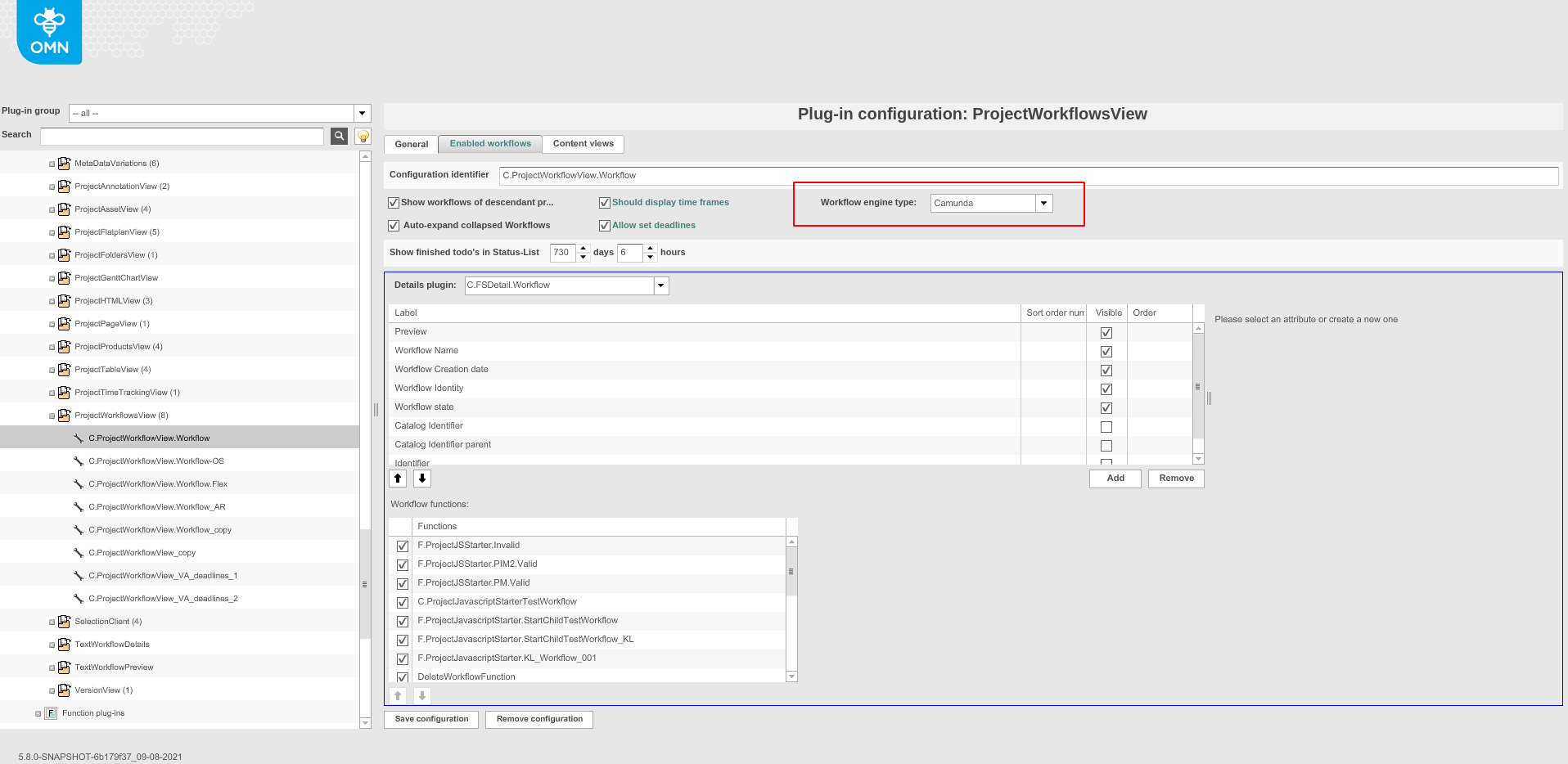Move attribute up with black up arrow
The image size is (1568, 764).
(398, 479)
